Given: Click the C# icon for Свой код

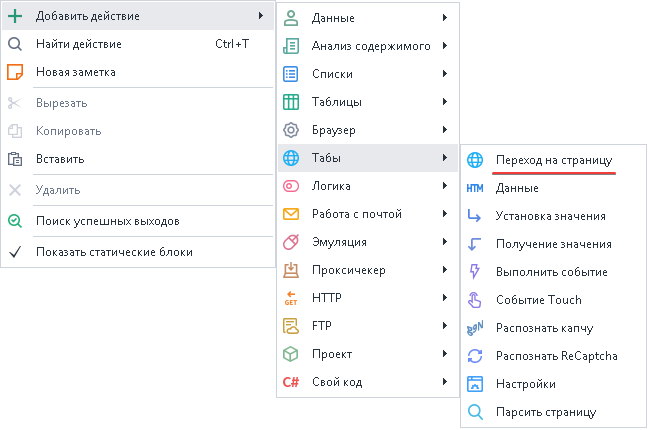Looking at the screenshot, I should coord(291,382).
